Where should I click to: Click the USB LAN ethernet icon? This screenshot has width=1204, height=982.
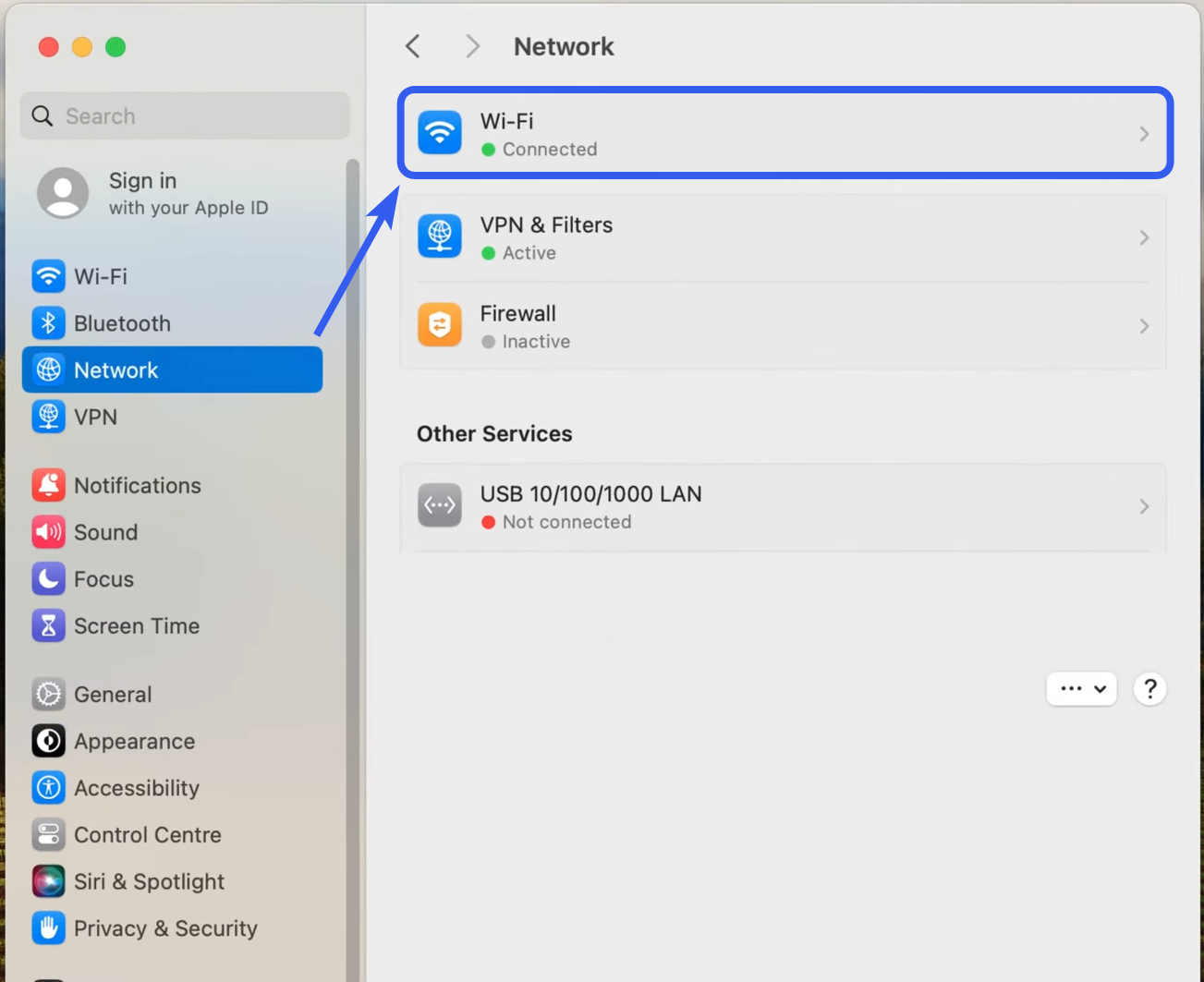tap(440, 505)
